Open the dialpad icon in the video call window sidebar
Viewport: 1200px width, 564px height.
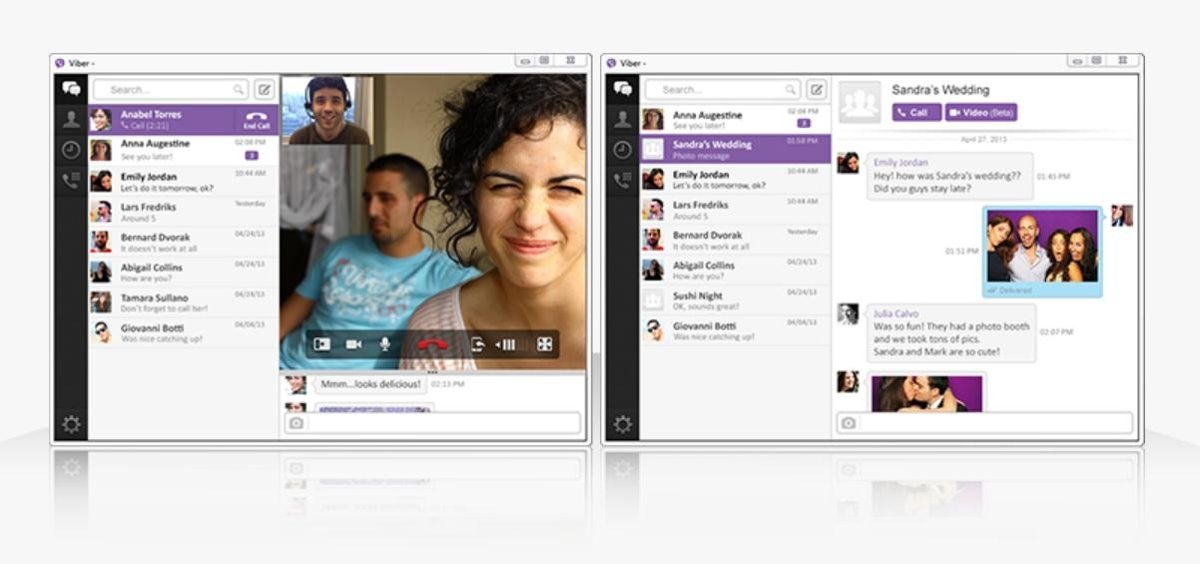(x=71, y=181)
